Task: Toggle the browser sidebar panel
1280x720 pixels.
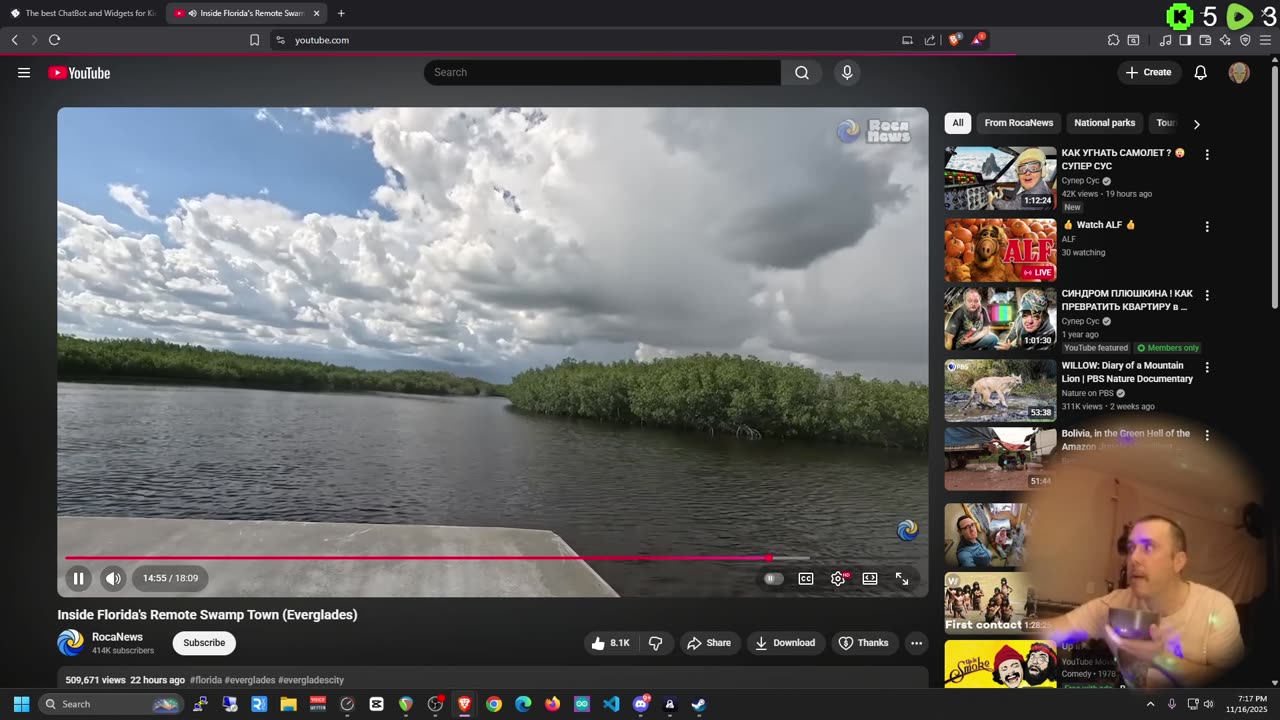Action: (1185, 40)
